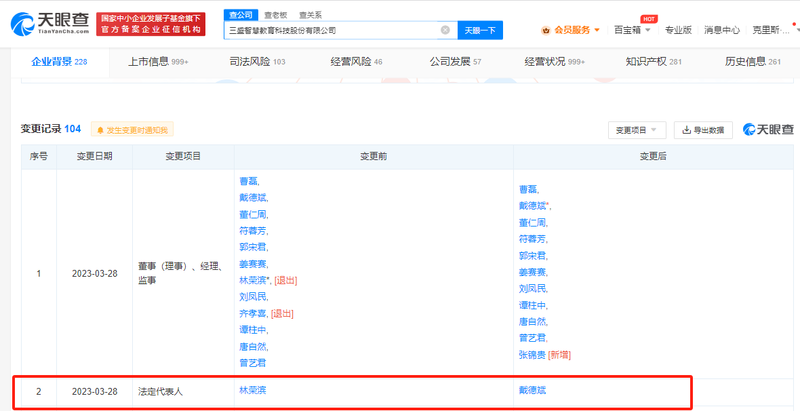Select the 查老板 search mode tab
The image size is (800, 411).
tap(274, 15)
